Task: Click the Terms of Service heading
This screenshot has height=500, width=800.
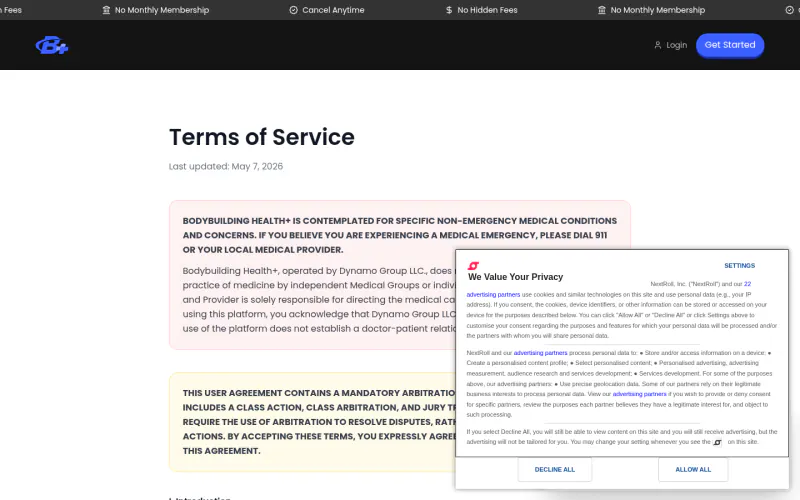Action: [x=262, y=137]
